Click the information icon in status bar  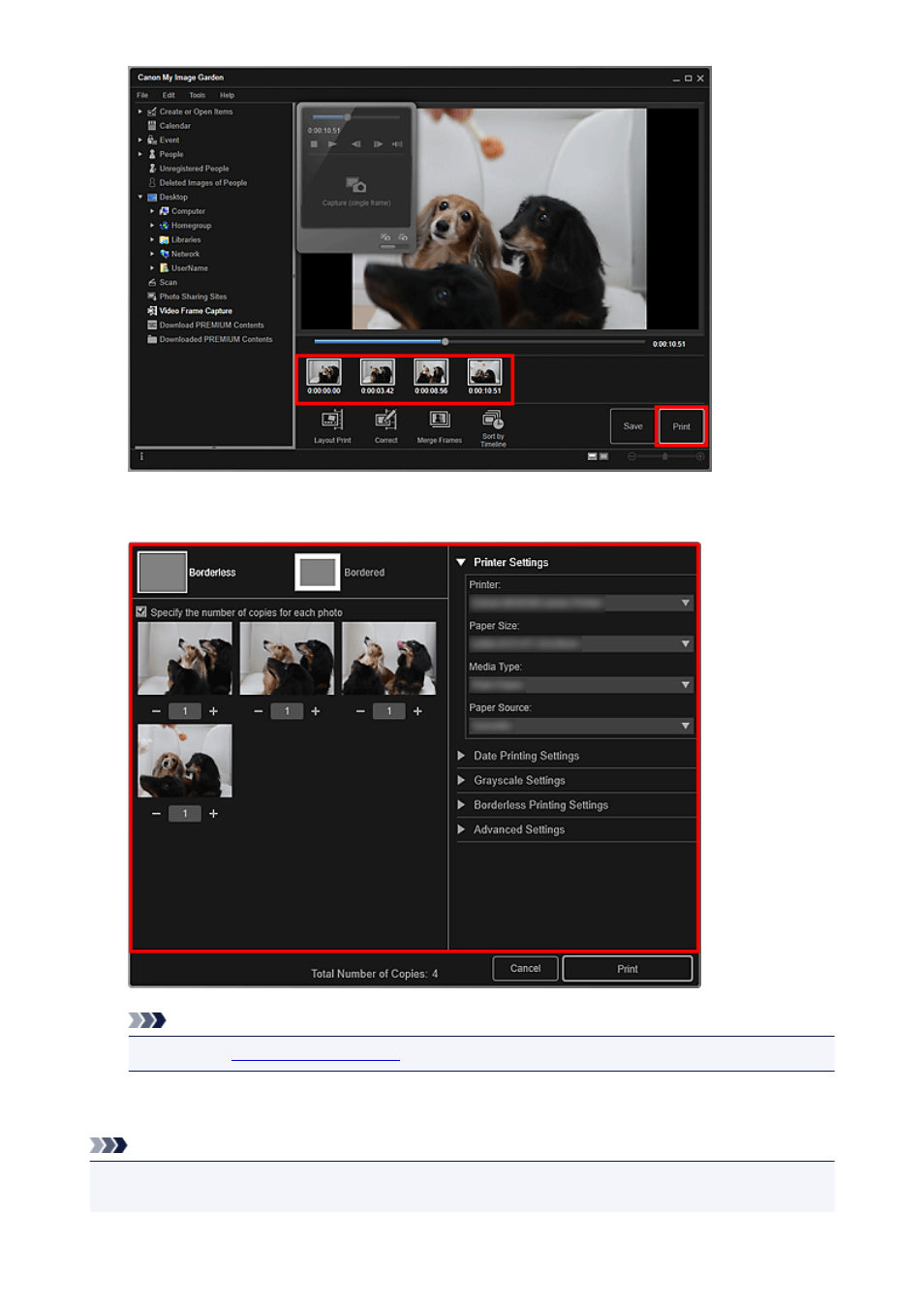141,456
